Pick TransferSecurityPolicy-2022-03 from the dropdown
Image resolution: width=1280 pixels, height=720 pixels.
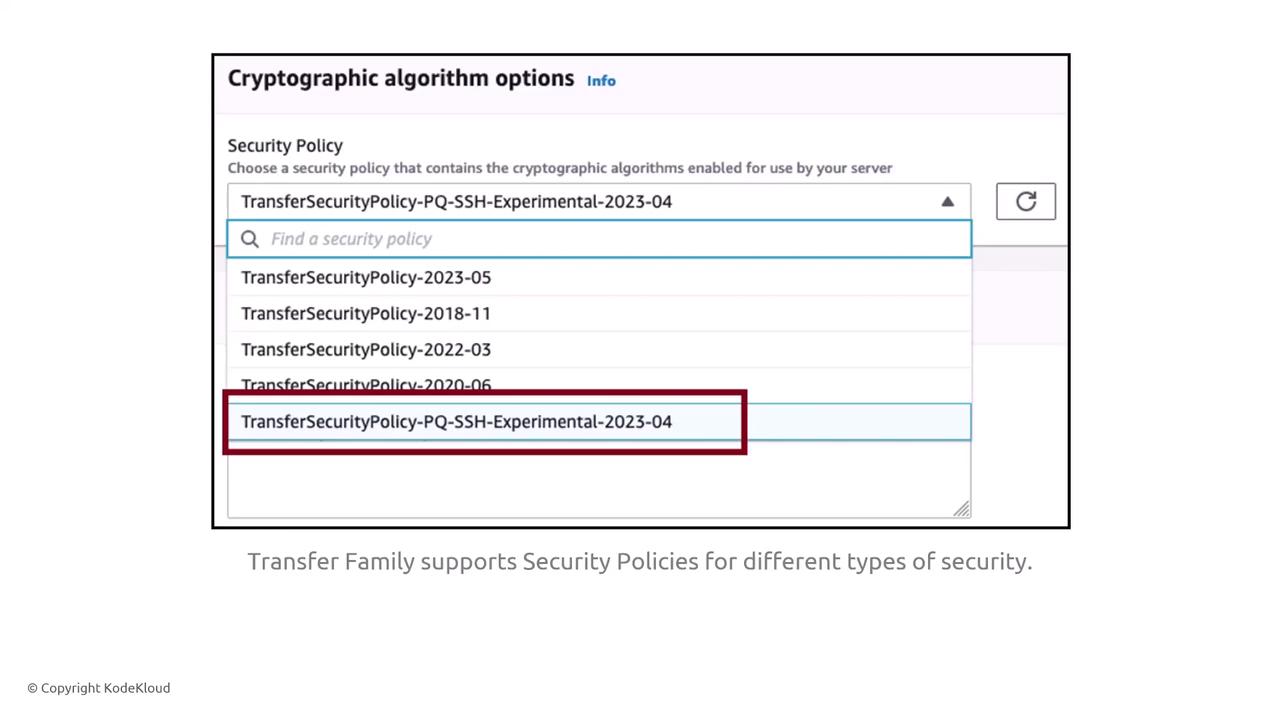[366, 350]
